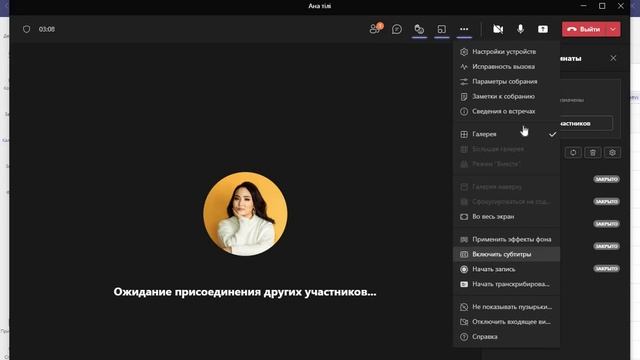
Task: Mute the microphone
Action: [520, 29]
